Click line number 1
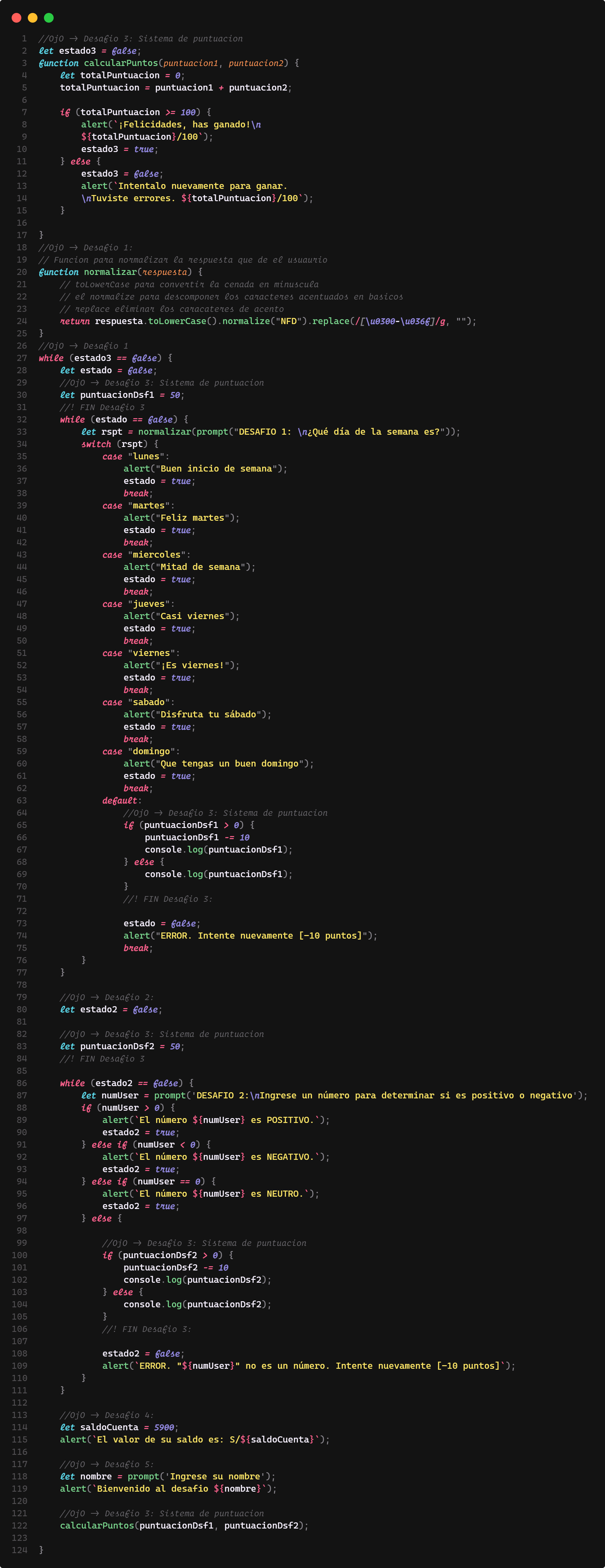Screen dimensions: 605x1568 24,39
